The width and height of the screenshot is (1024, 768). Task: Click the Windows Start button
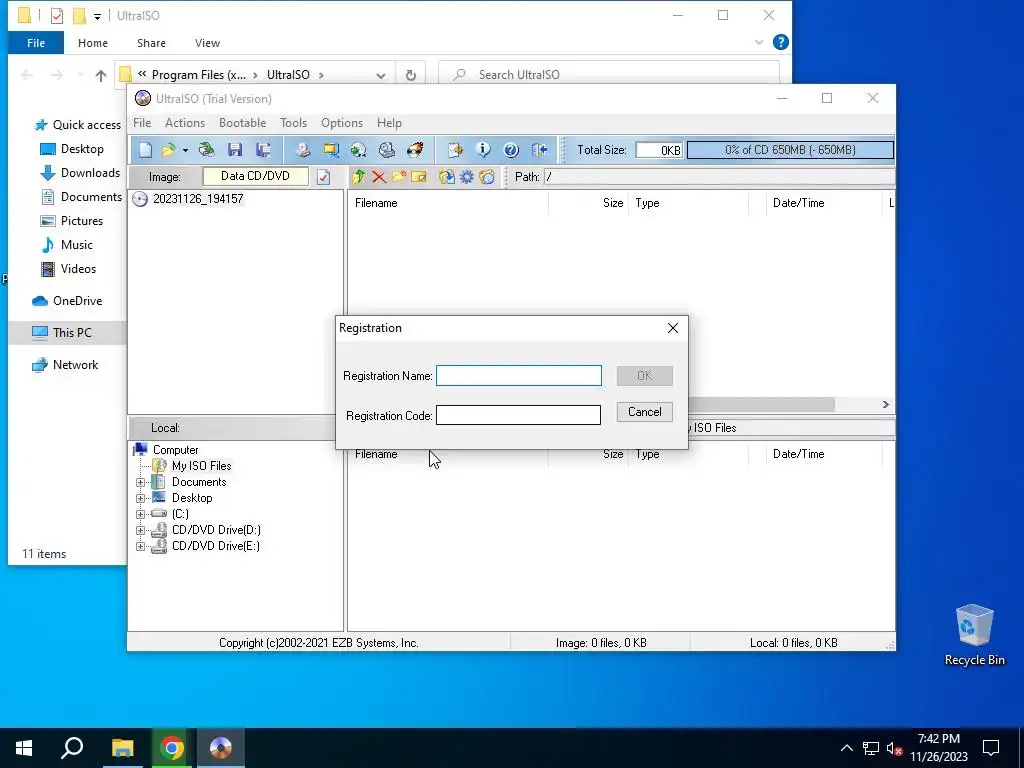point(24,748)
